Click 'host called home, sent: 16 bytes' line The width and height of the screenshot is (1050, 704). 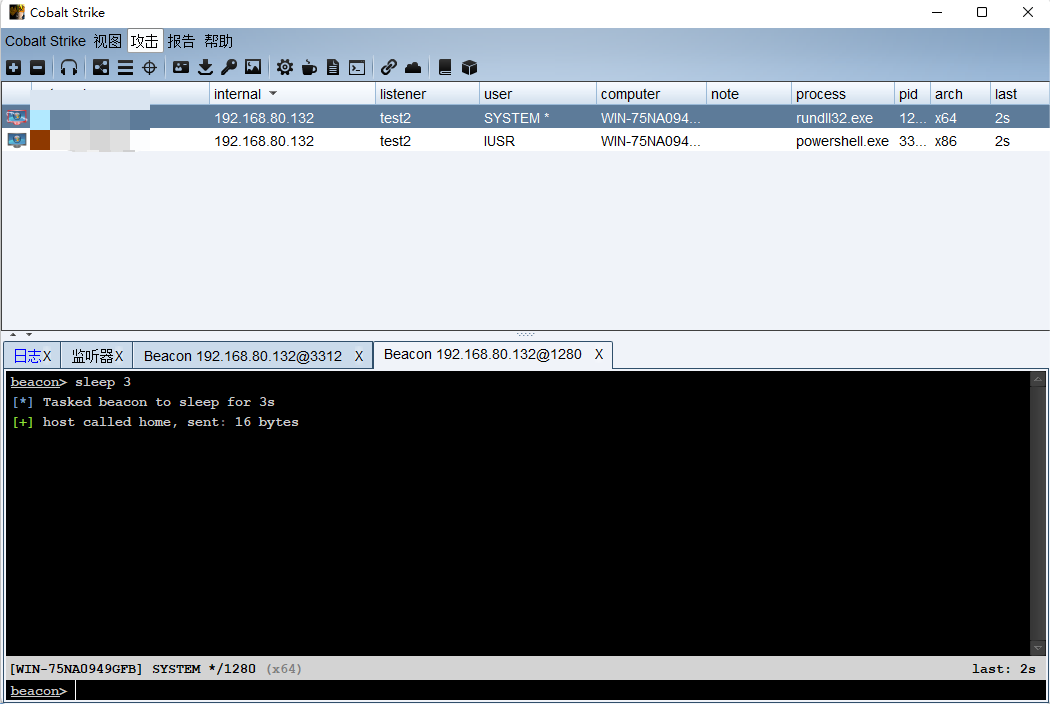click(x=171, y=422)
